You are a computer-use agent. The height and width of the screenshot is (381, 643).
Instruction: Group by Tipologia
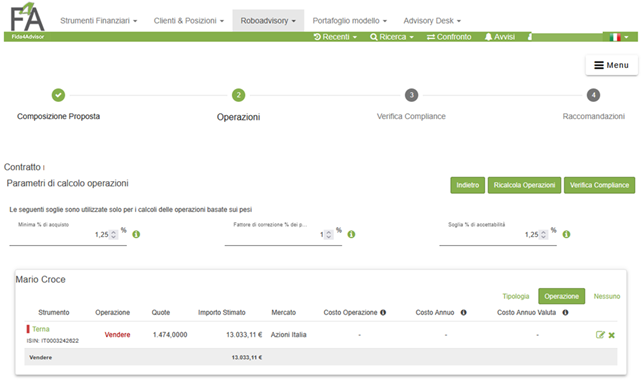[x=516, y=297]
